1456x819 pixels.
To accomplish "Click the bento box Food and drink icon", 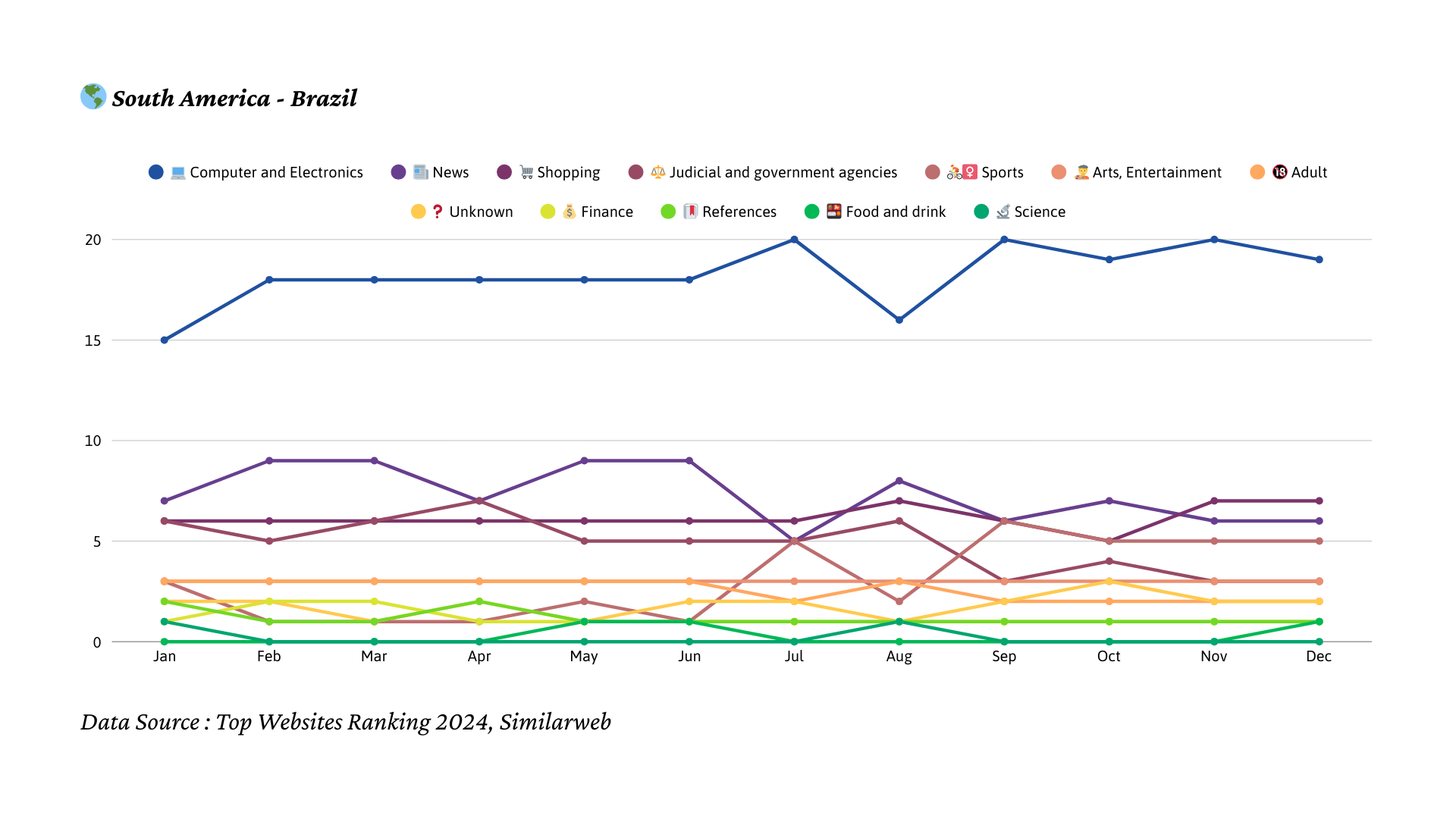I will coord(834,212).
